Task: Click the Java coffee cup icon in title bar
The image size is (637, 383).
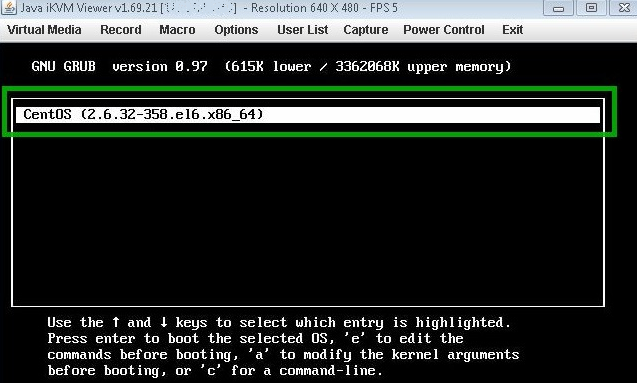Action: [x=9, y=8]
